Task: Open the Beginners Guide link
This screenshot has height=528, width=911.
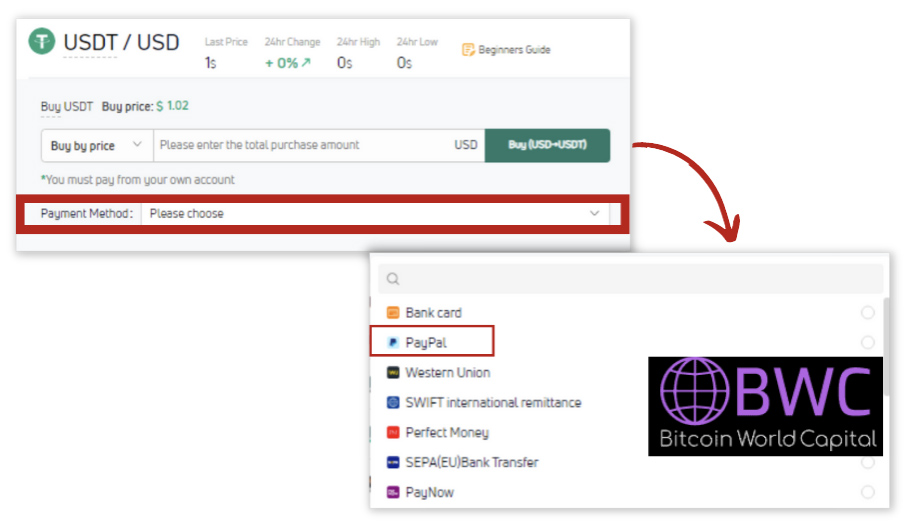Action: click(514, 50)
